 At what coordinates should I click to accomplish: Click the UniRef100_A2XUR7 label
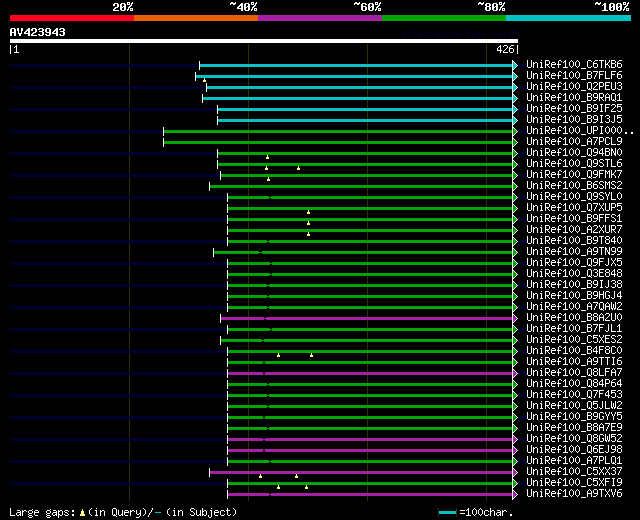pos(574,230)
